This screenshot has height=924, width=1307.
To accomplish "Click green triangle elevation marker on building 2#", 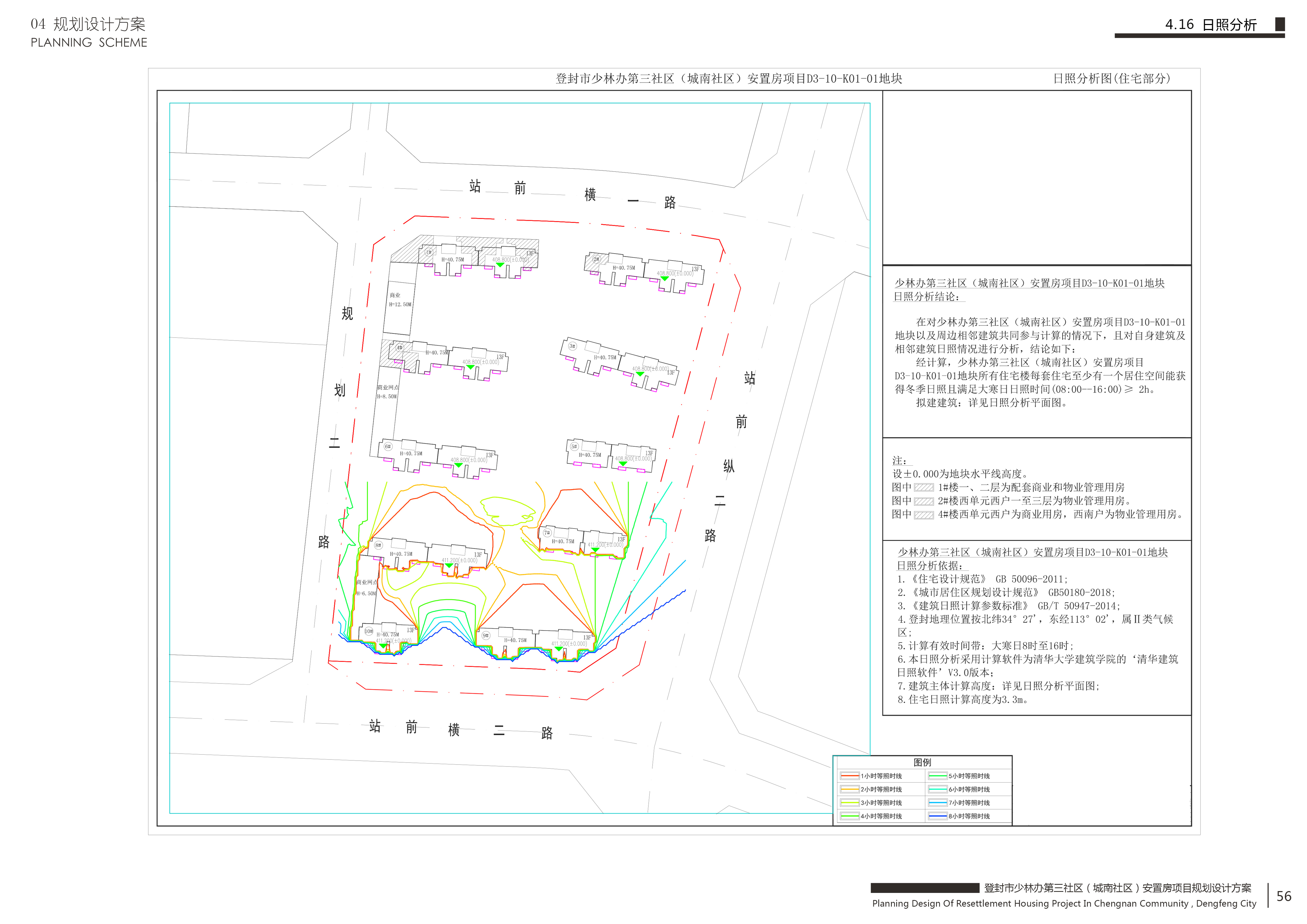I will [x=664, y=279].
